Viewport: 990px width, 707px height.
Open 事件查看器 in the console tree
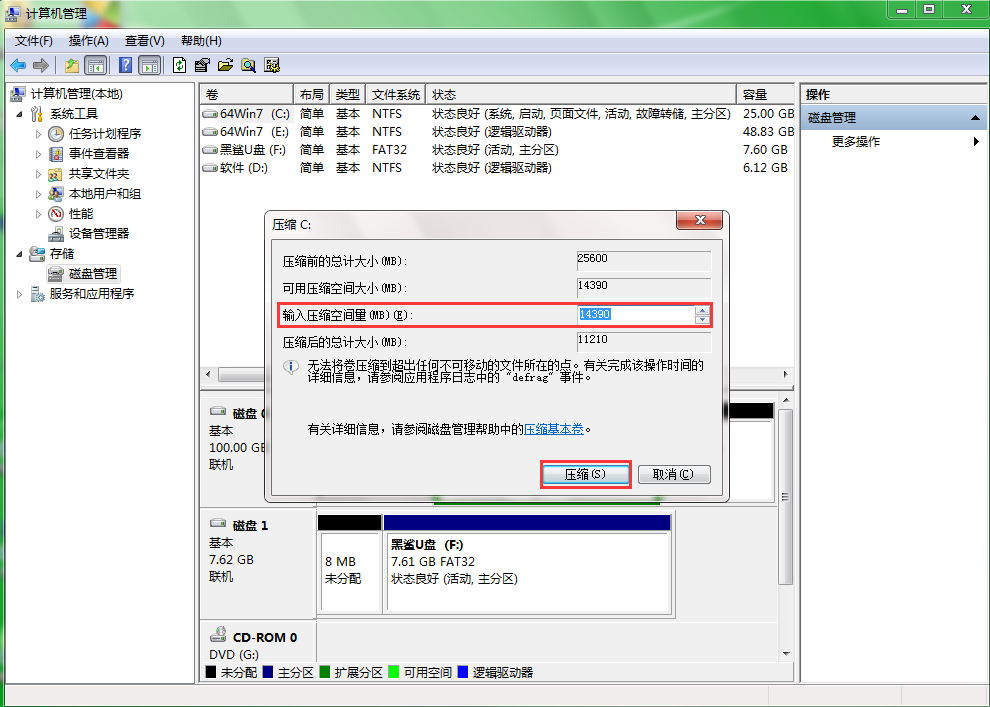point(98,153)
